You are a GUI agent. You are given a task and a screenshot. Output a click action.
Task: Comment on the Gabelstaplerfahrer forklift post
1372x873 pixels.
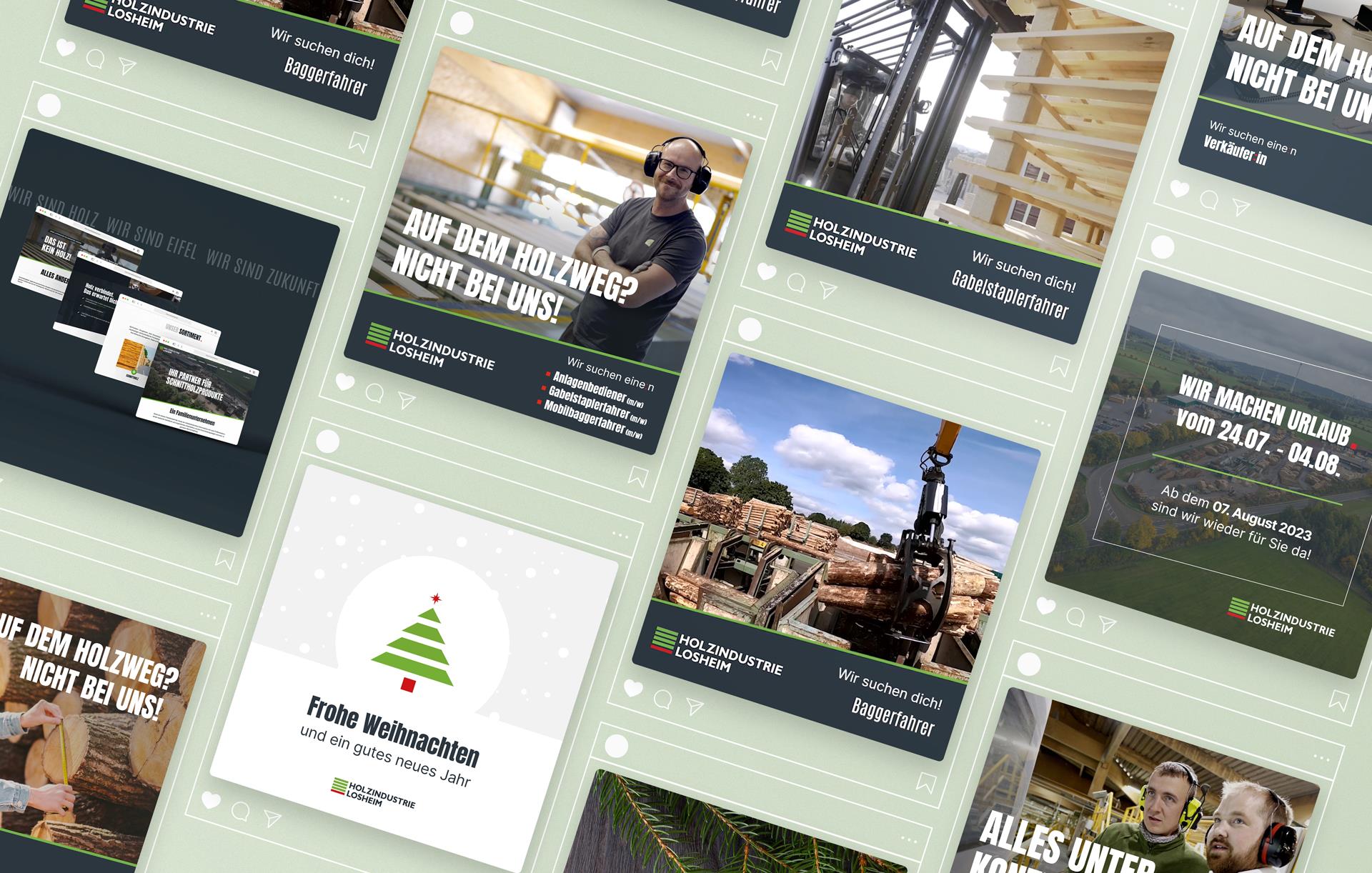(796, 282)
